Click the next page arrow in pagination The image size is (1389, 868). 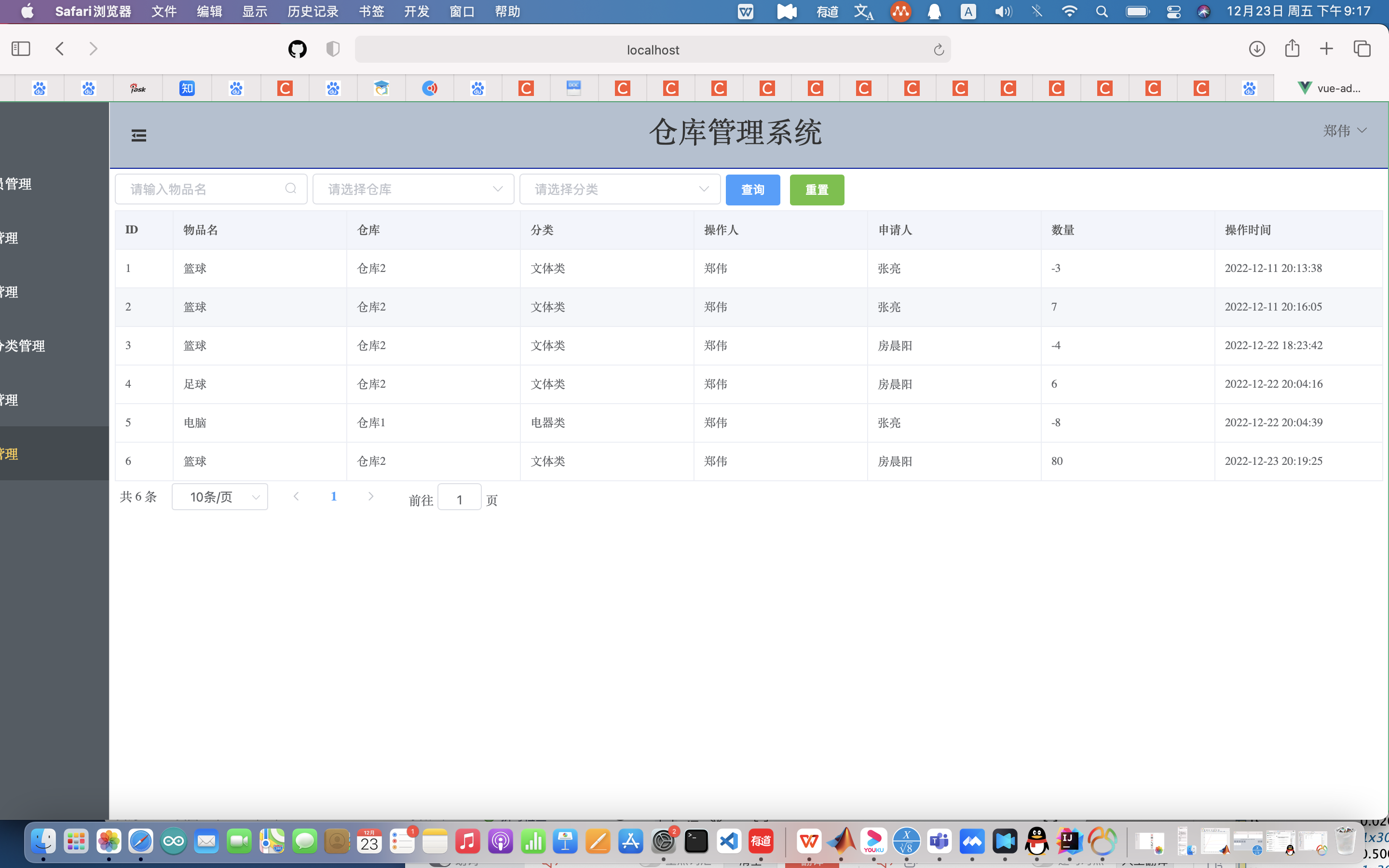coord(371,497)
